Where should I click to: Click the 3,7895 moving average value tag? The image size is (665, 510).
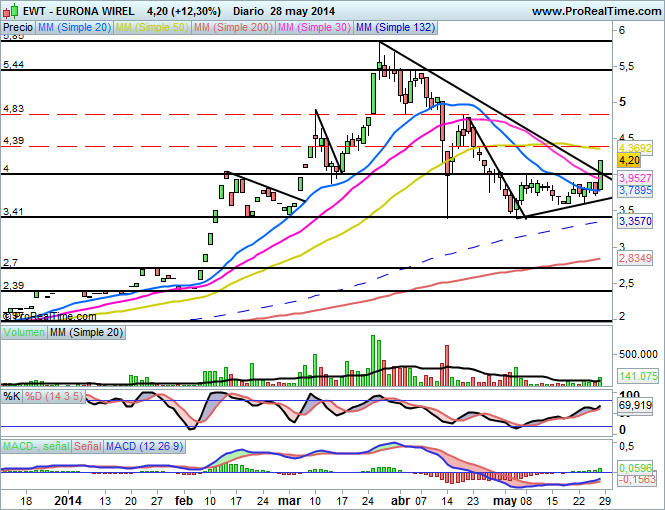coord(635,190)
